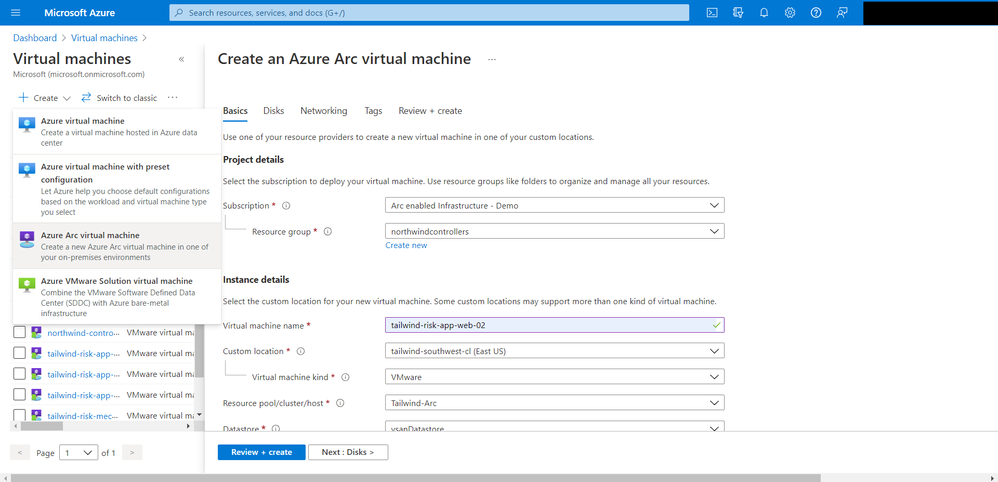The width and height of the screenshot is (998, 482).
Task: Open the Resource group dropdown
Action: pyautogui.click(x=554, y=231)
